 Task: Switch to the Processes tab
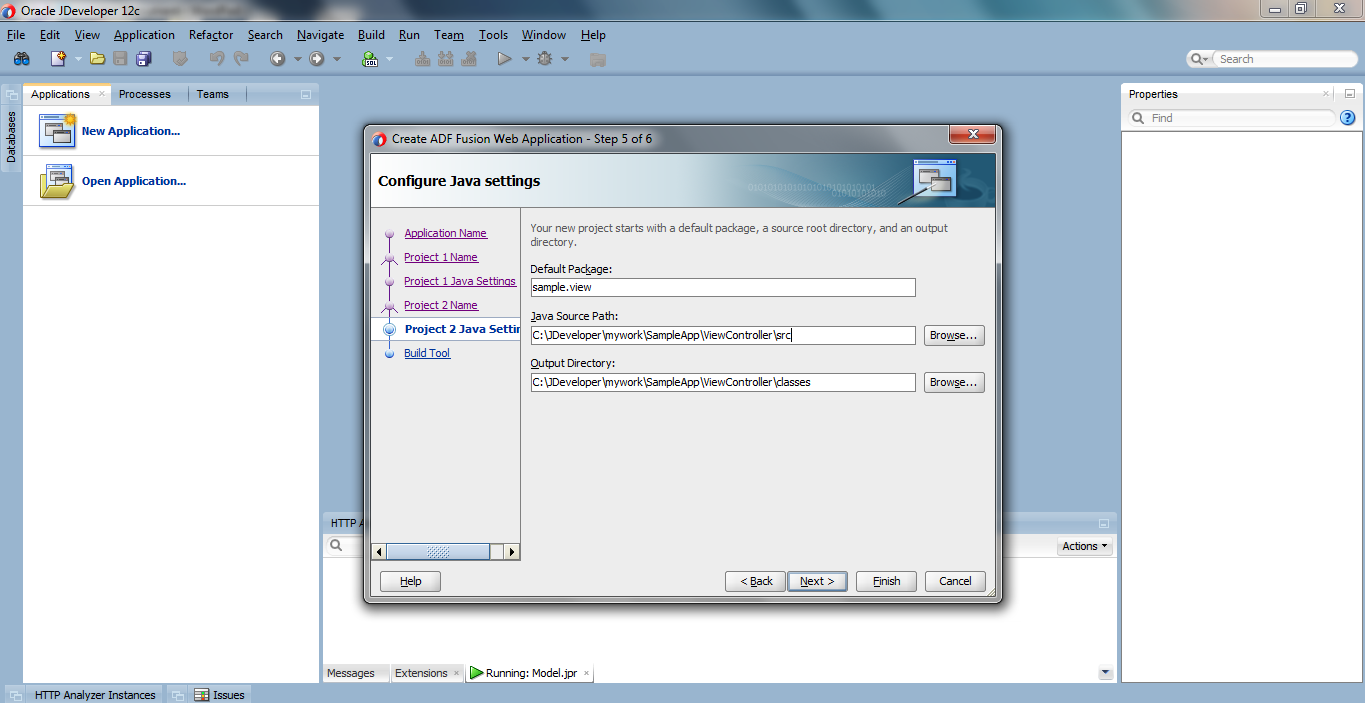click(x=148, y=93)
